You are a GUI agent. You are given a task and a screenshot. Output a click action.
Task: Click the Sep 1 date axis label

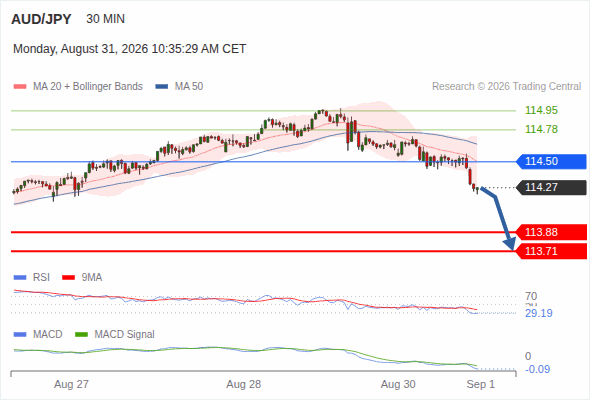(481, 384)
